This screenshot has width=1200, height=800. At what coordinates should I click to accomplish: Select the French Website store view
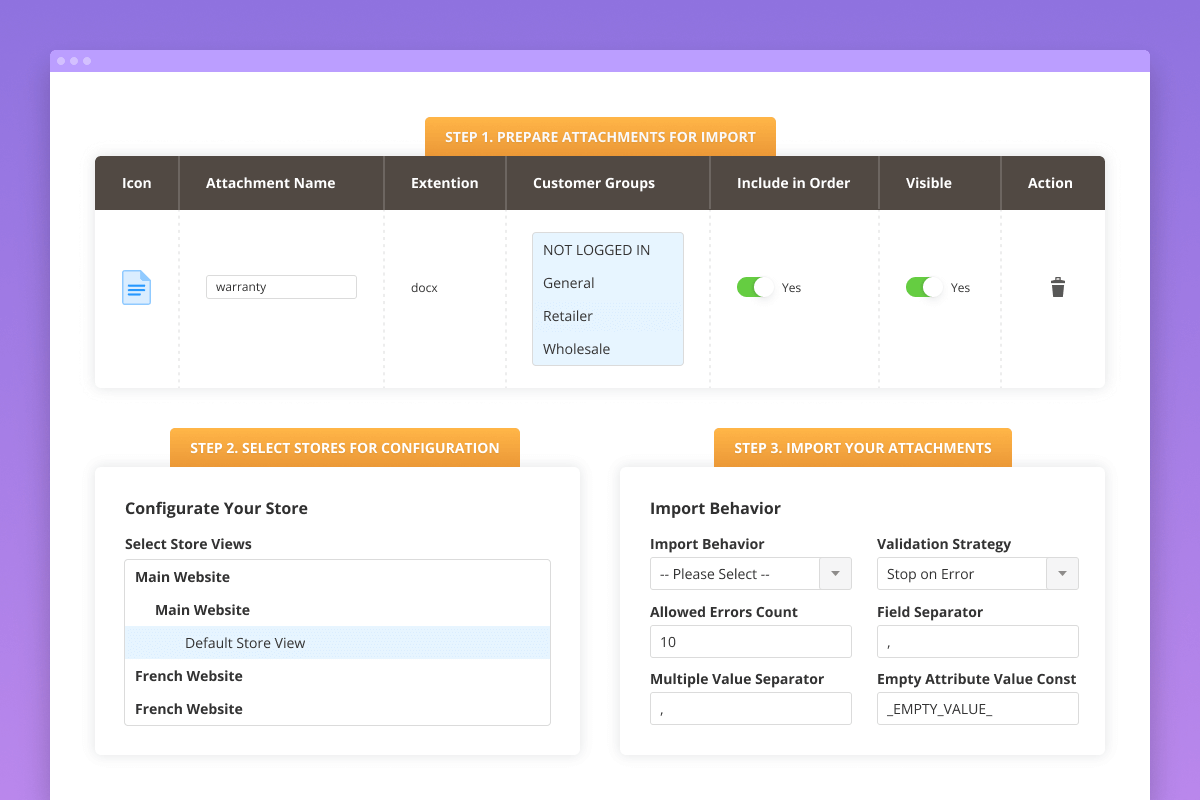pyautogui.click(x=189, y=675)
